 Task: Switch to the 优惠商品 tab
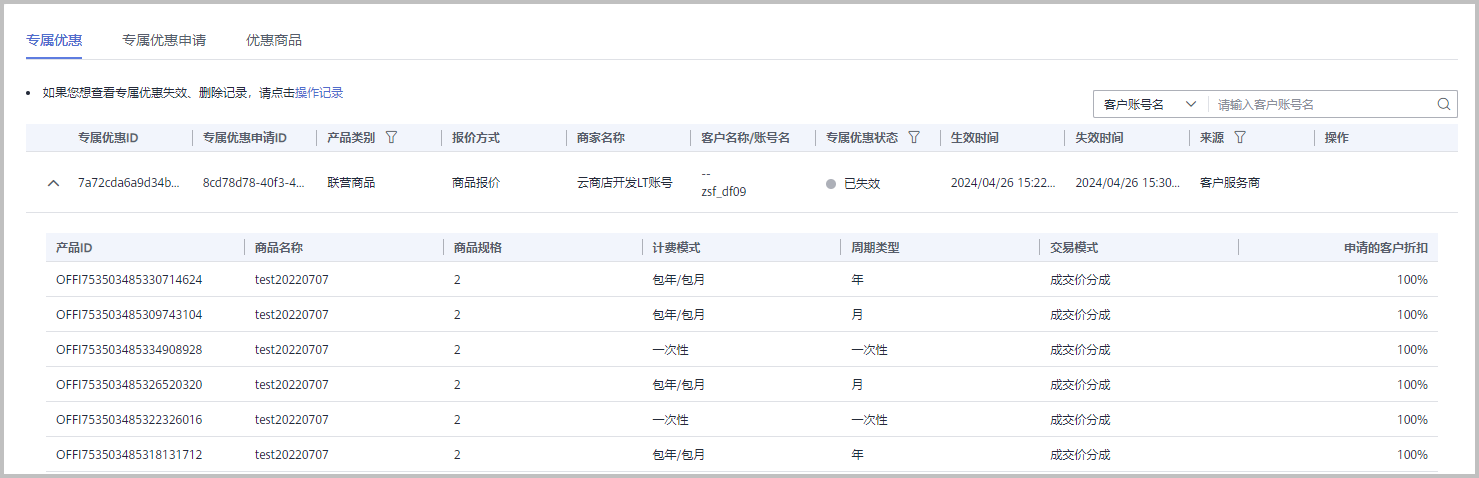point(274,40)
